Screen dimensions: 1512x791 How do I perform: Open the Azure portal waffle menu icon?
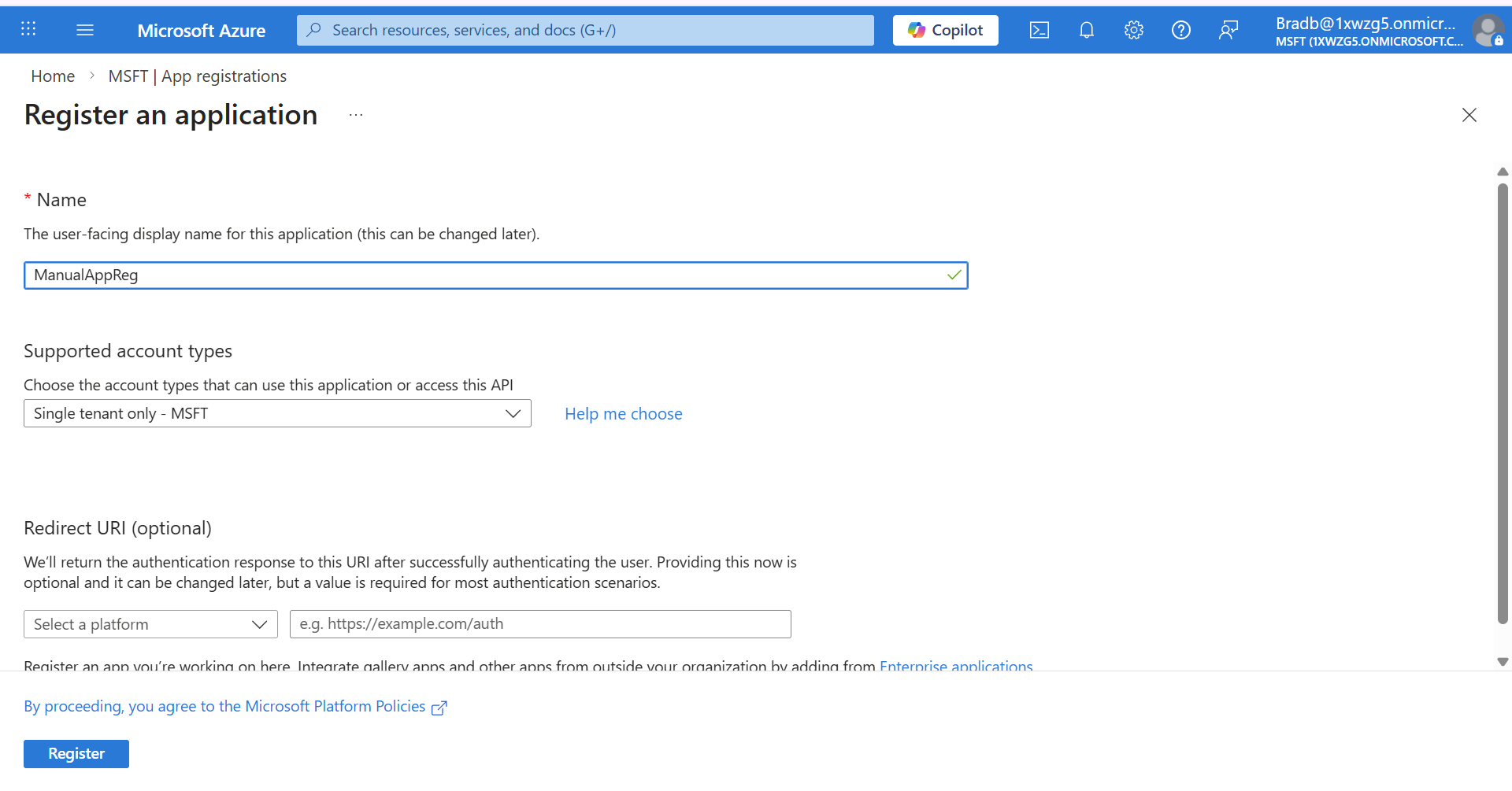point(28,29)
